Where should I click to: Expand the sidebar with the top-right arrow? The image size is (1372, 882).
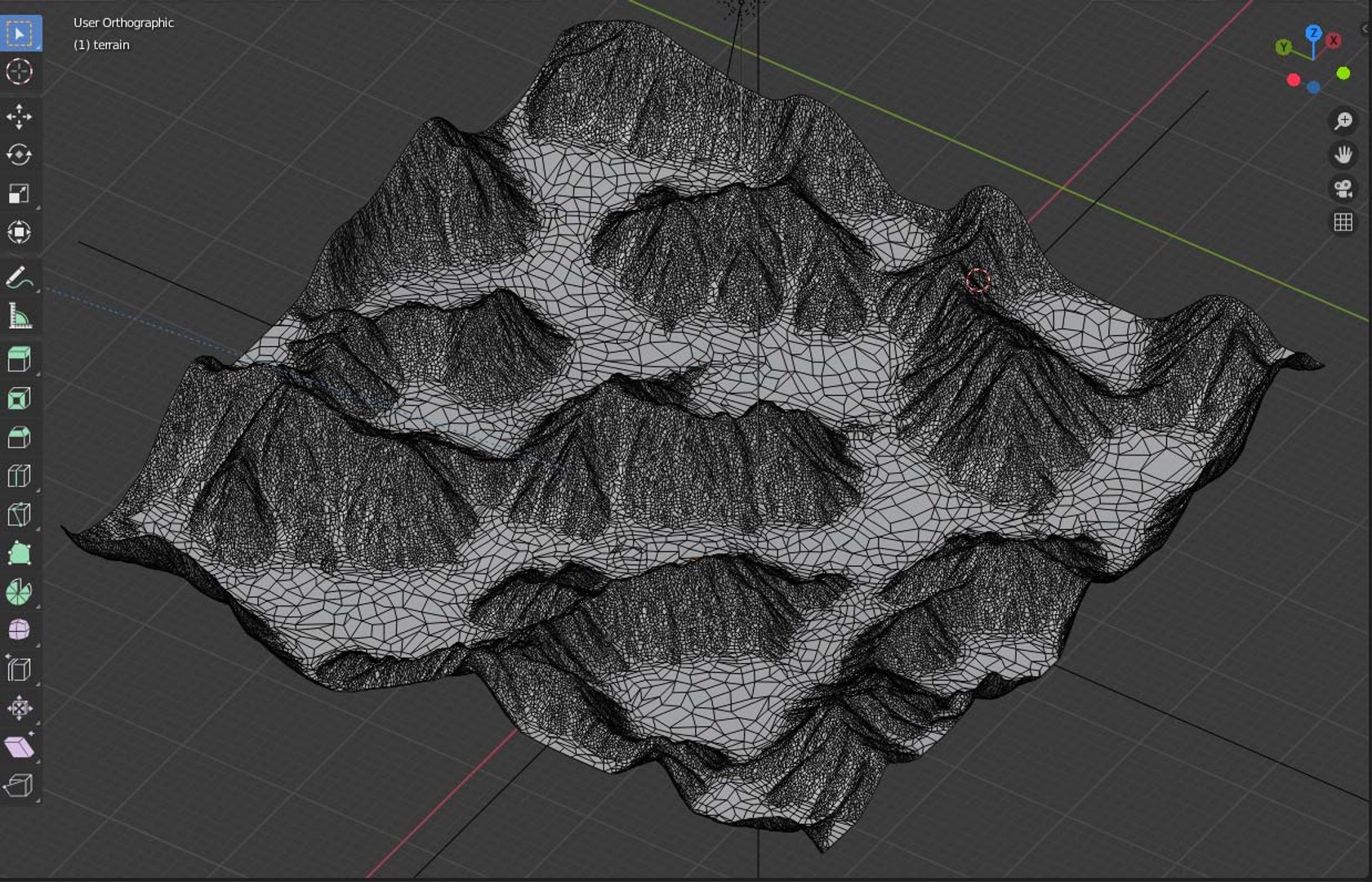pos(1365,29)
